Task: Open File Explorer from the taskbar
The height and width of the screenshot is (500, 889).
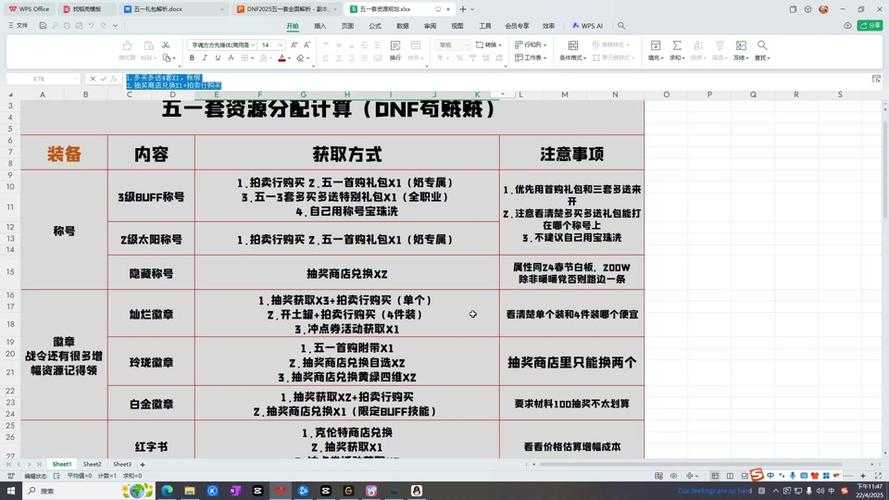Action: click(x=189, y=490)
